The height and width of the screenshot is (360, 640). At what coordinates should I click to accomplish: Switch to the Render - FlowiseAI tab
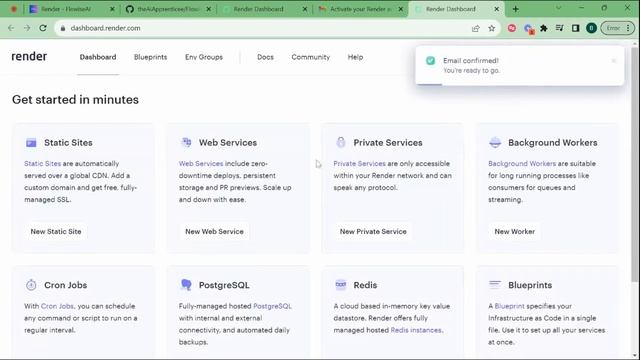(x=71, y=9)
